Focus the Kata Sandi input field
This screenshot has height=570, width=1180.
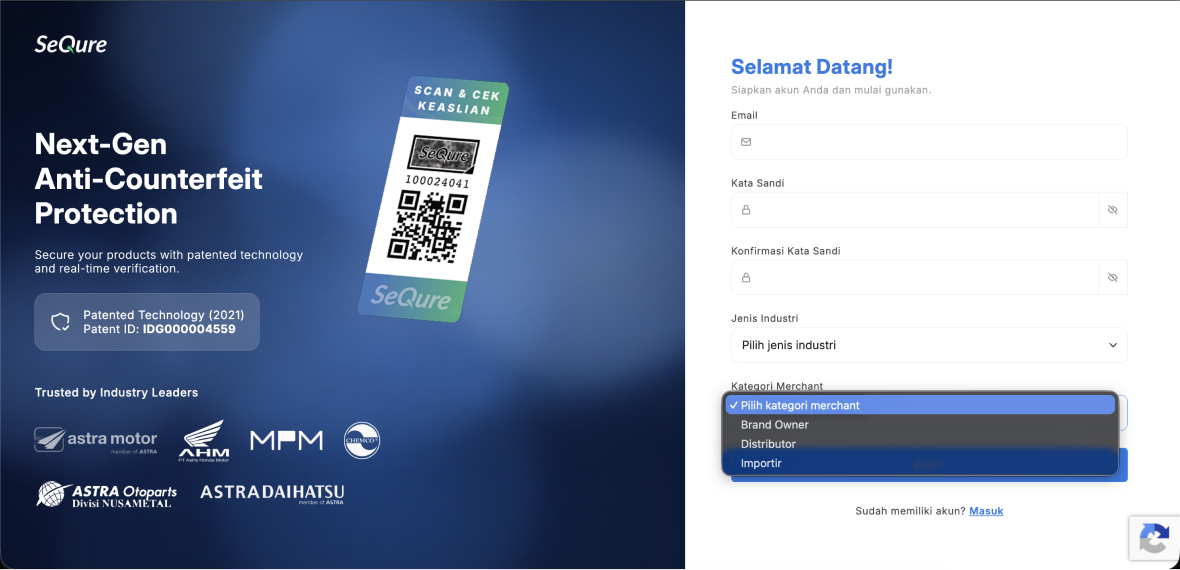point(914,209)
